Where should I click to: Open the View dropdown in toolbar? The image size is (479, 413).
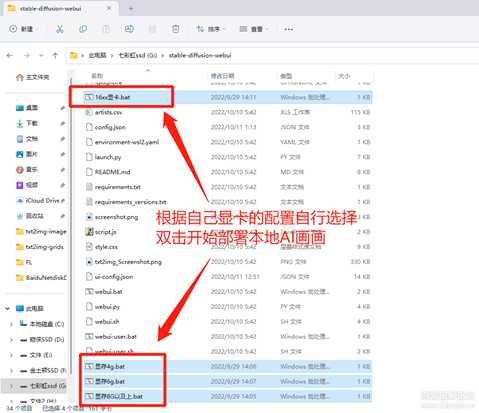[x=254, y=29]
